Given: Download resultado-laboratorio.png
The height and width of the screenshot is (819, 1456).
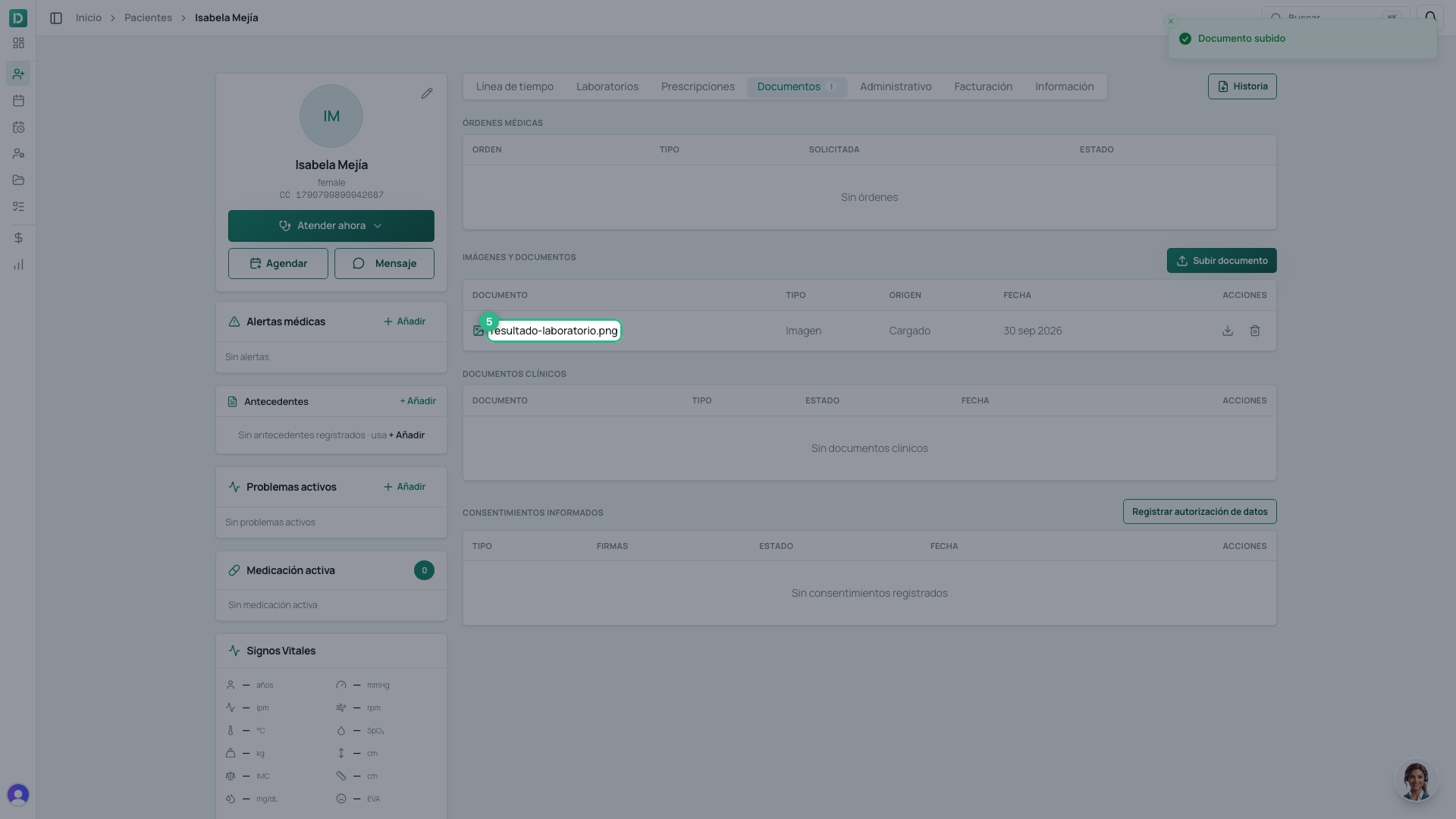Looking at the screenshot, I should 1228,331.
